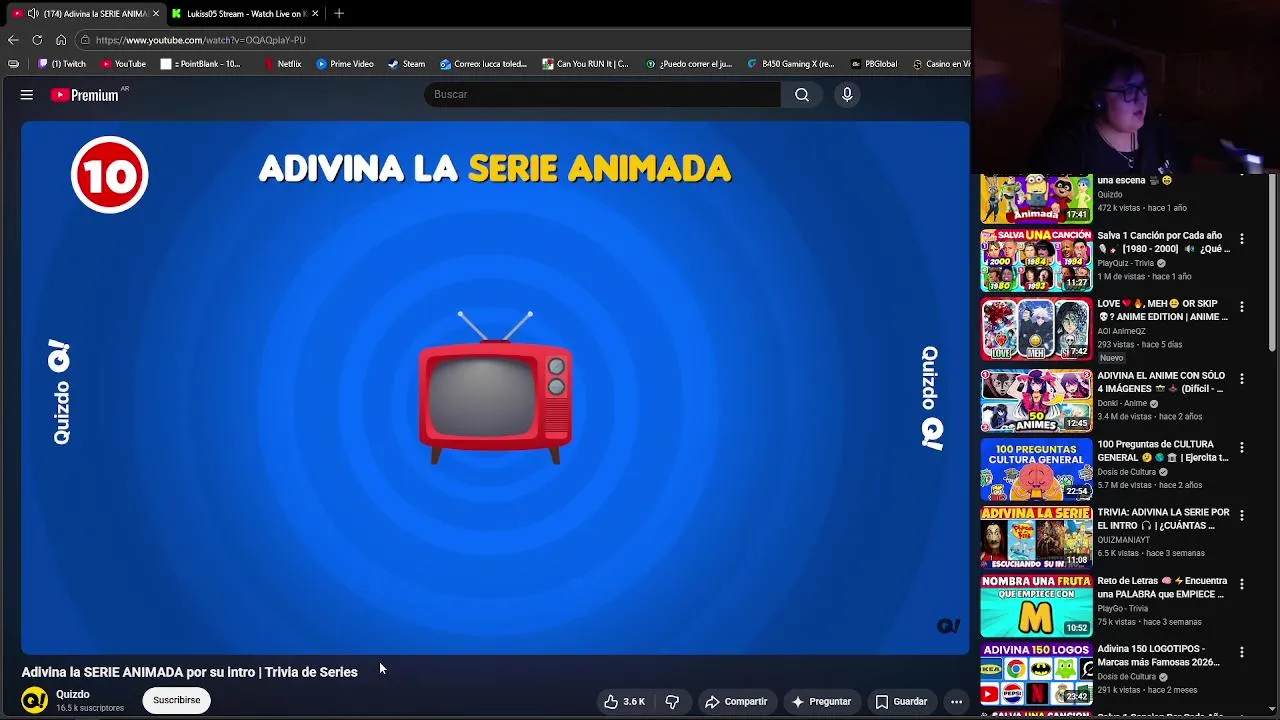The height and width of the screenshot is (720, 1280).
Task: Open the Reto de Letras video title
Action: (1162, 587)
